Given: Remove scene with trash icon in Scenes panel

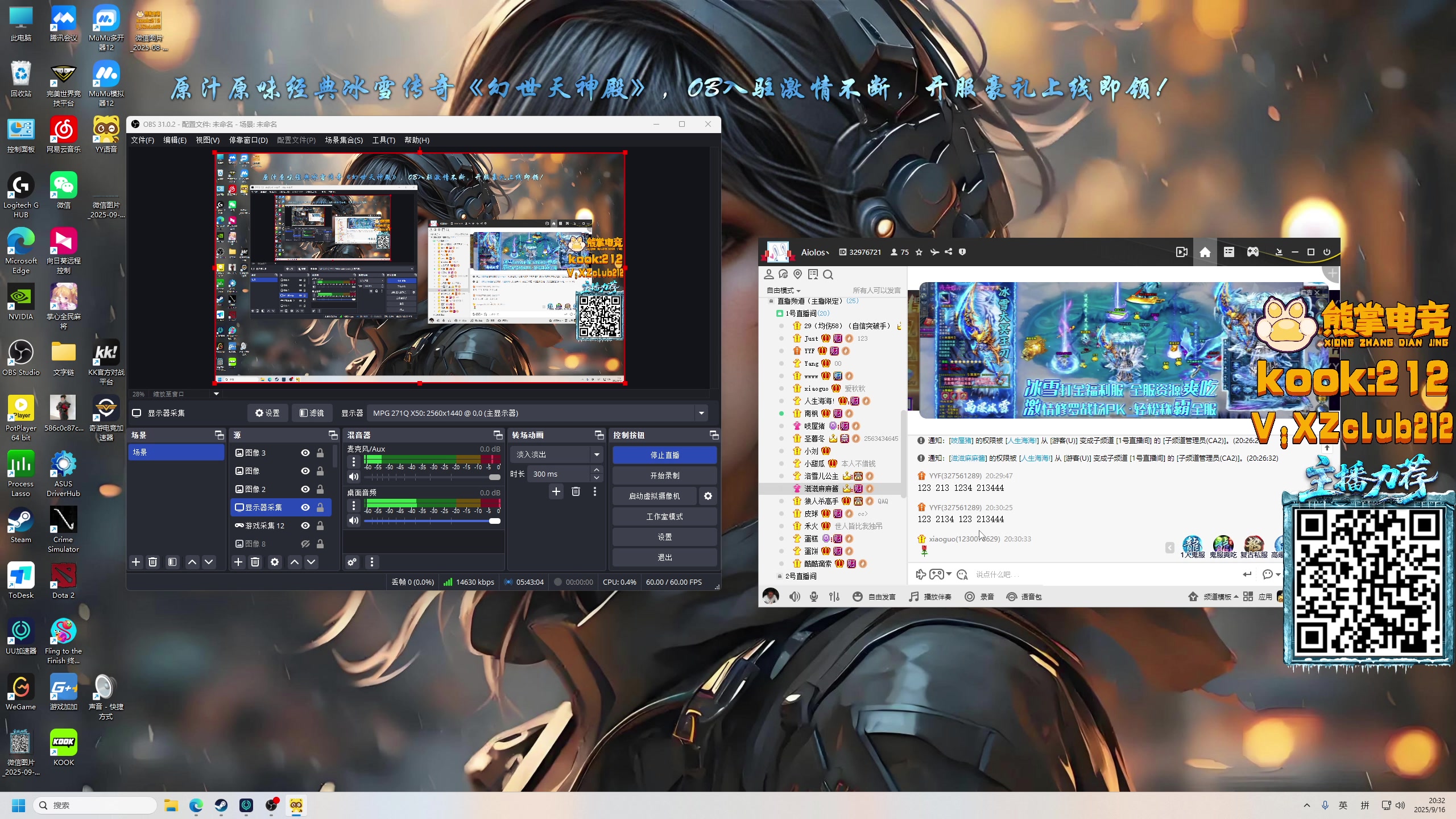Looking at the screenshot, I should (152, 562).
